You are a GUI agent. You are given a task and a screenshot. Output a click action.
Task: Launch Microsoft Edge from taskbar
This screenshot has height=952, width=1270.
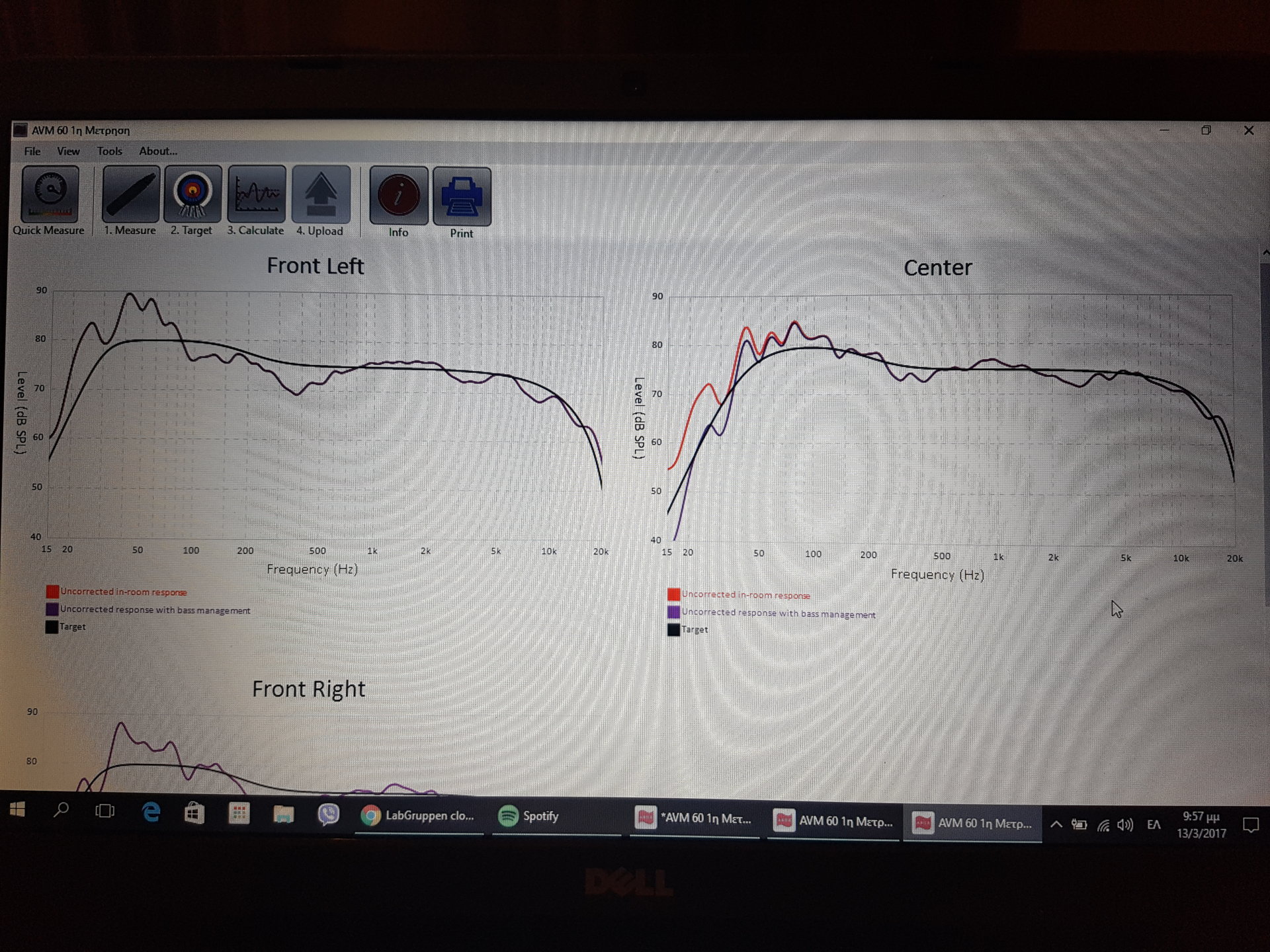151,812
